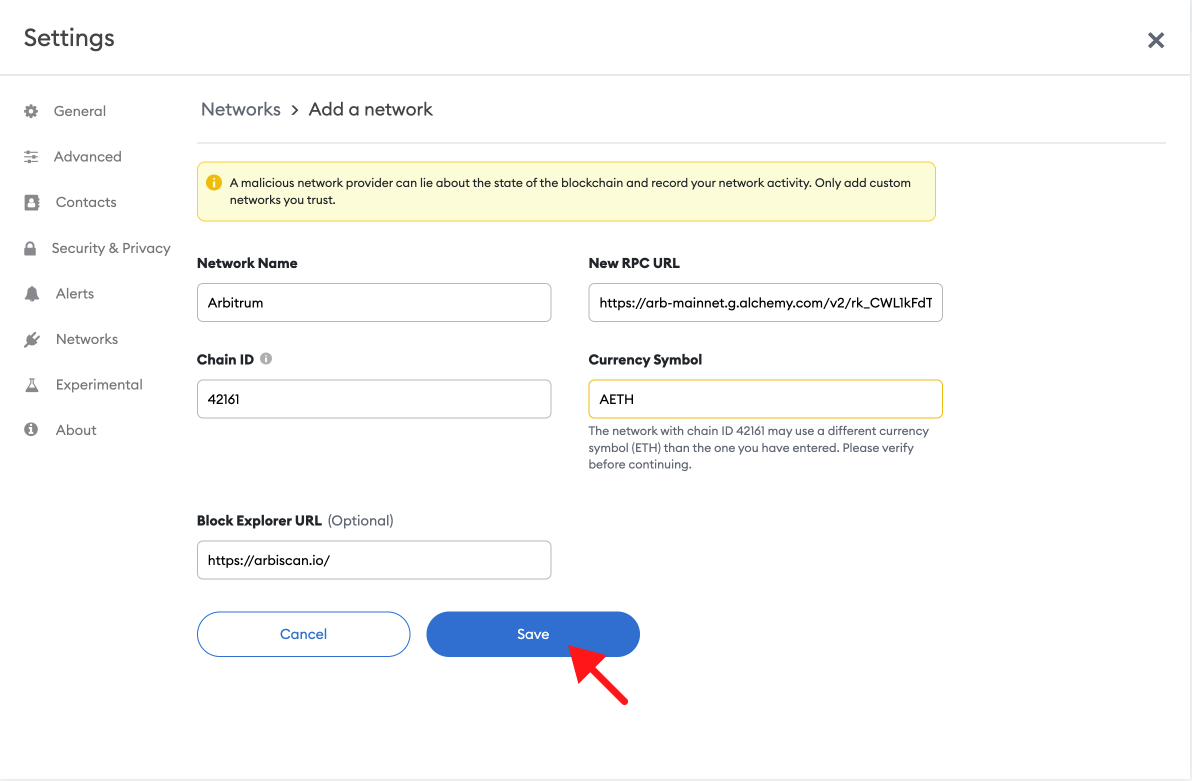Click the yellow warning banner info icon
This screenshot has height=781, width=1192.
coord(214,183)
